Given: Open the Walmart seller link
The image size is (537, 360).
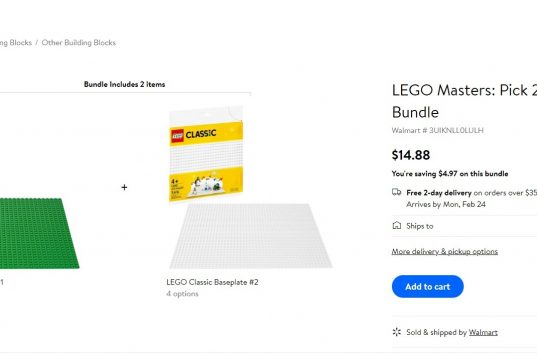Looking at the screenshot, I should point(483,332).
